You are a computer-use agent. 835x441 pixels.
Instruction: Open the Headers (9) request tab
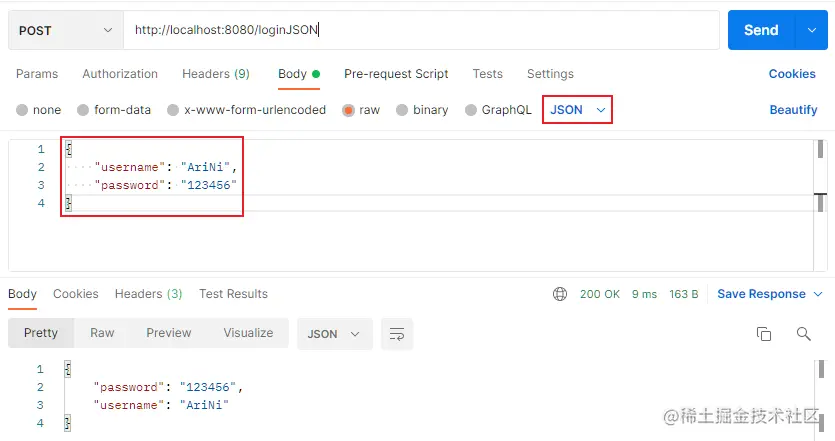coord(216,74)
